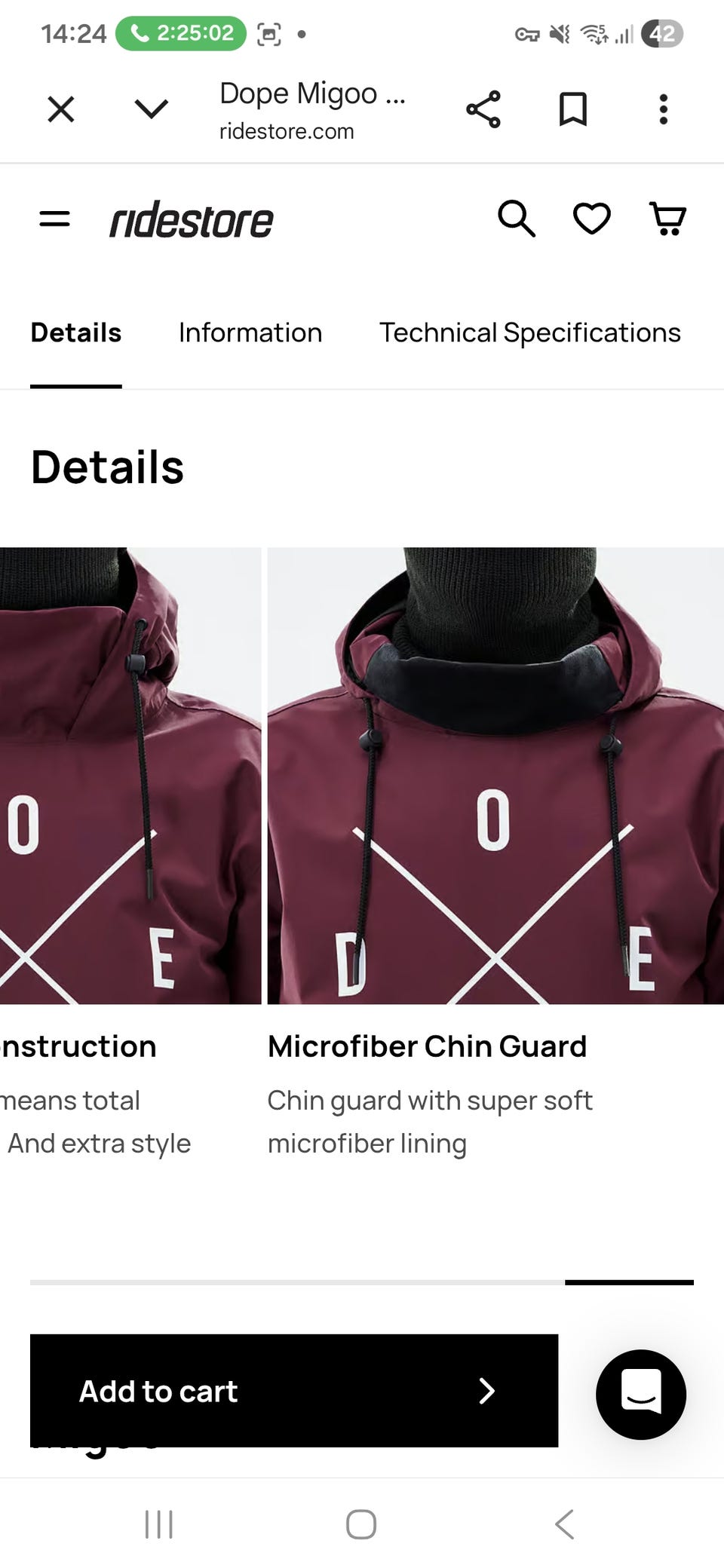Image resolution: width=724 pixels, height=1568 pixels.
Task: Tap the arrow on Add to cart
Action: [487, 1391]
